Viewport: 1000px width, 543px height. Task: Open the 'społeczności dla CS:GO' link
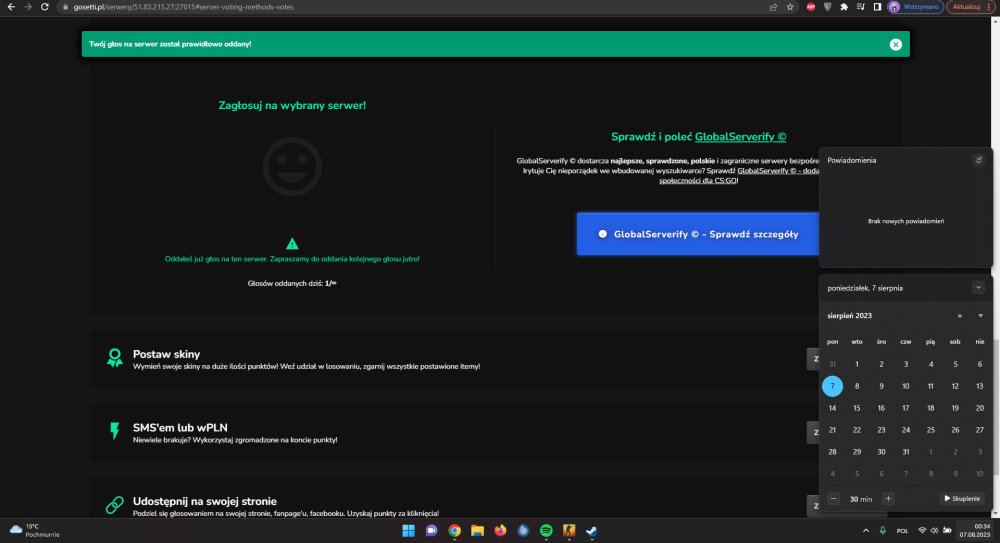tap(698, 181)
